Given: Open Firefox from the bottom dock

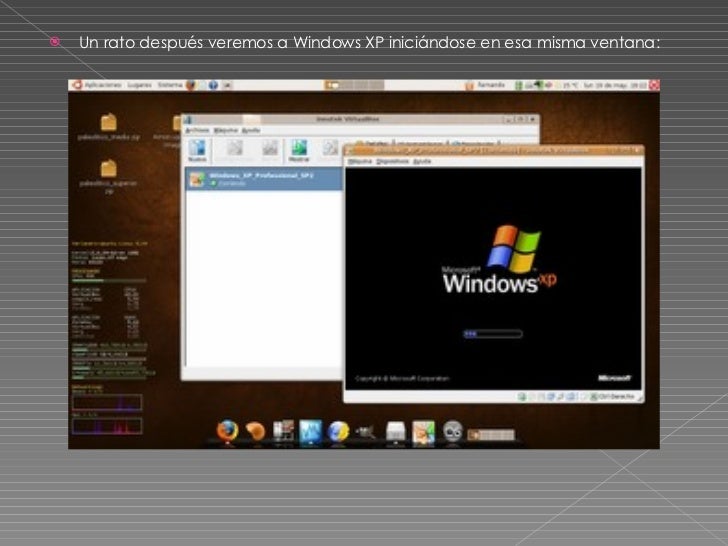Looking at the screenshot, I should [x=227, y=432].
